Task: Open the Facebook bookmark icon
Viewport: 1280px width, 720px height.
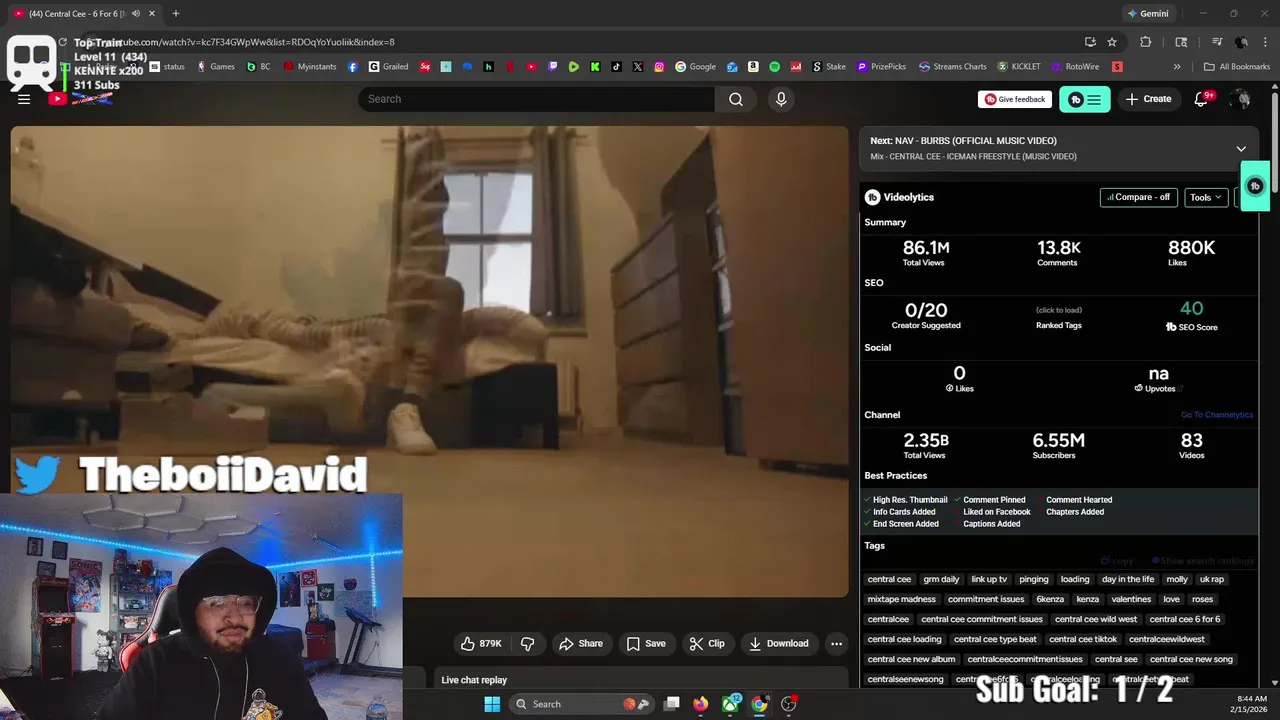Action: pyautogui.click(x=353, y=67)
